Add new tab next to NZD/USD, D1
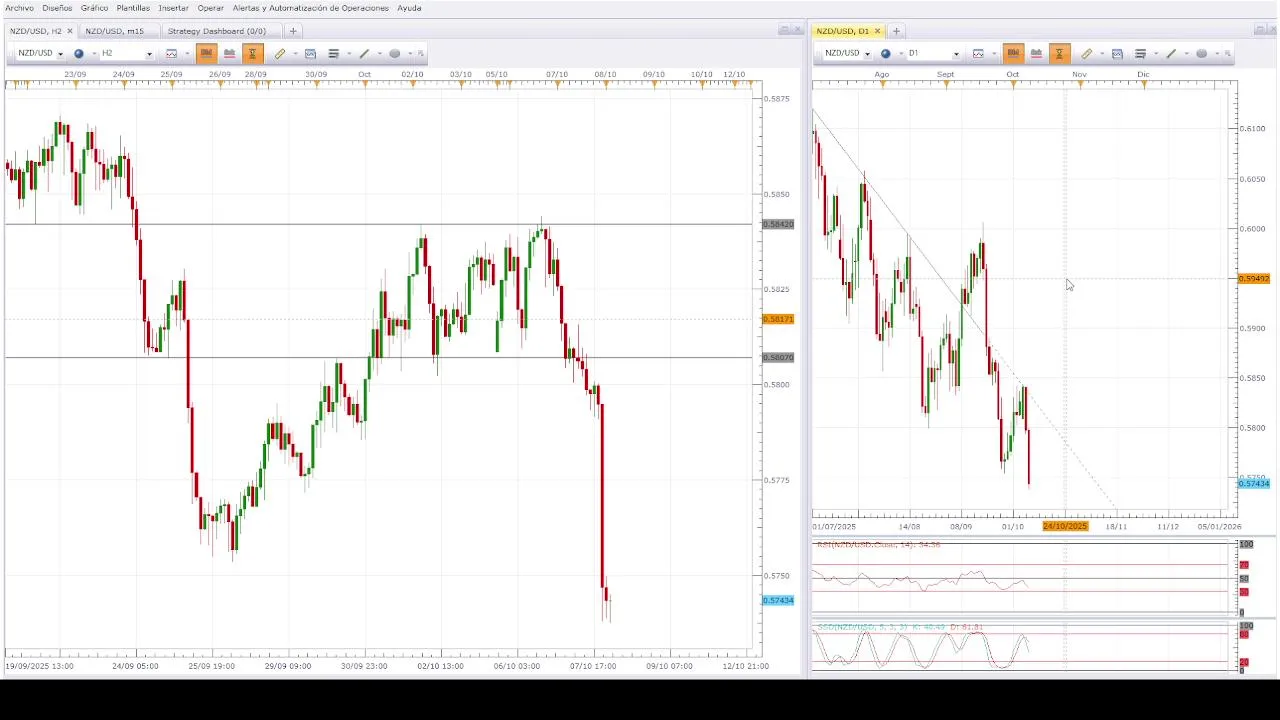Screen dimensions: 1280x720 click(896, 31)
